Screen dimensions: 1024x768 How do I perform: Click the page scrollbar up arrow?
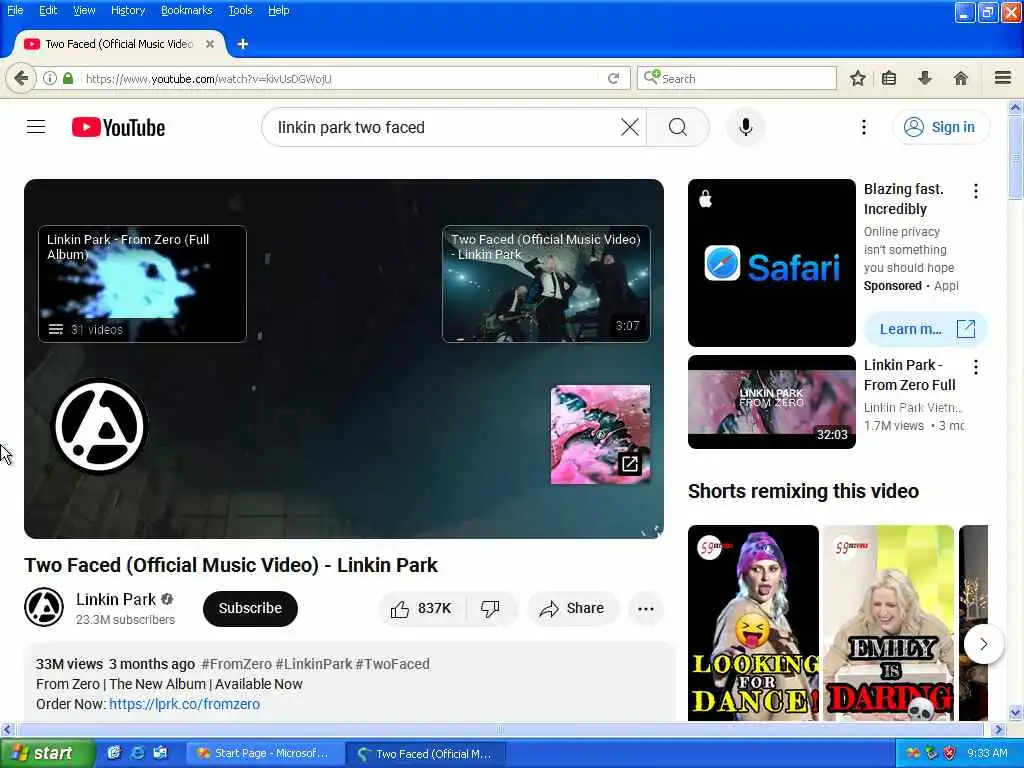pos(1016,107)
